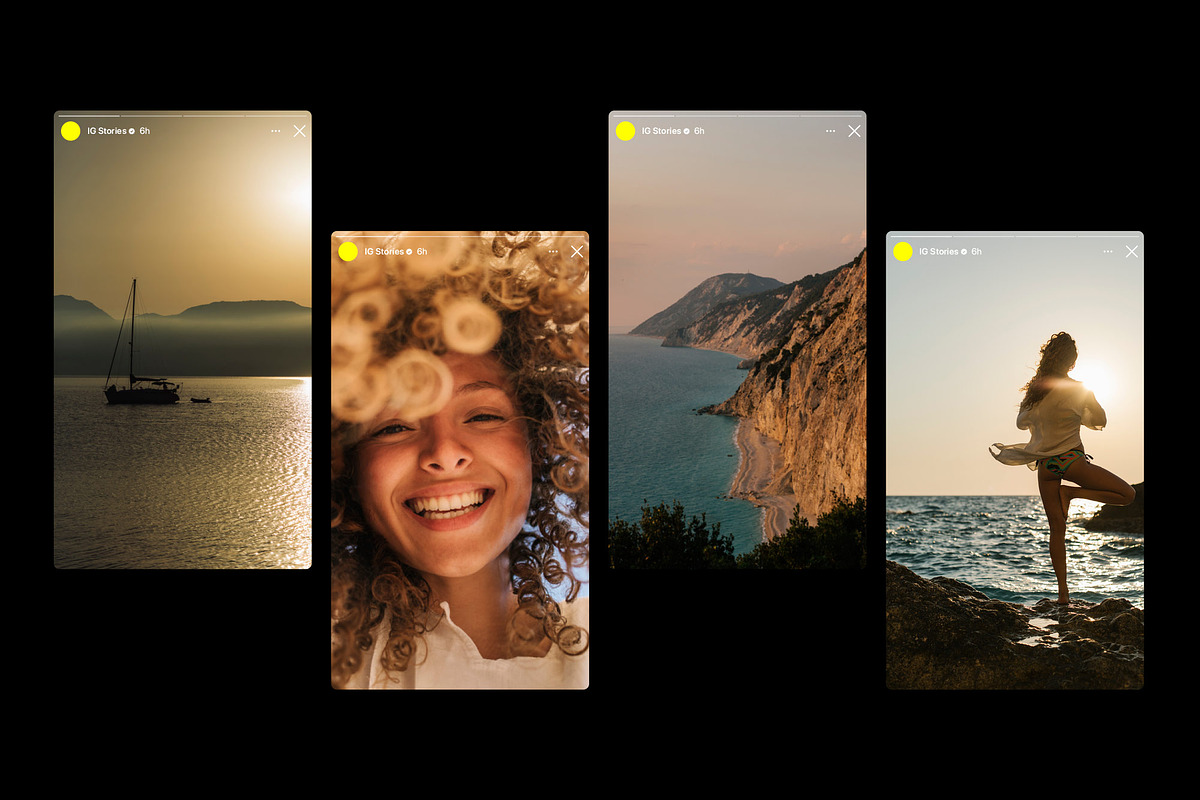Click the 6h timestamp on dancing woman story

(977, 252)
